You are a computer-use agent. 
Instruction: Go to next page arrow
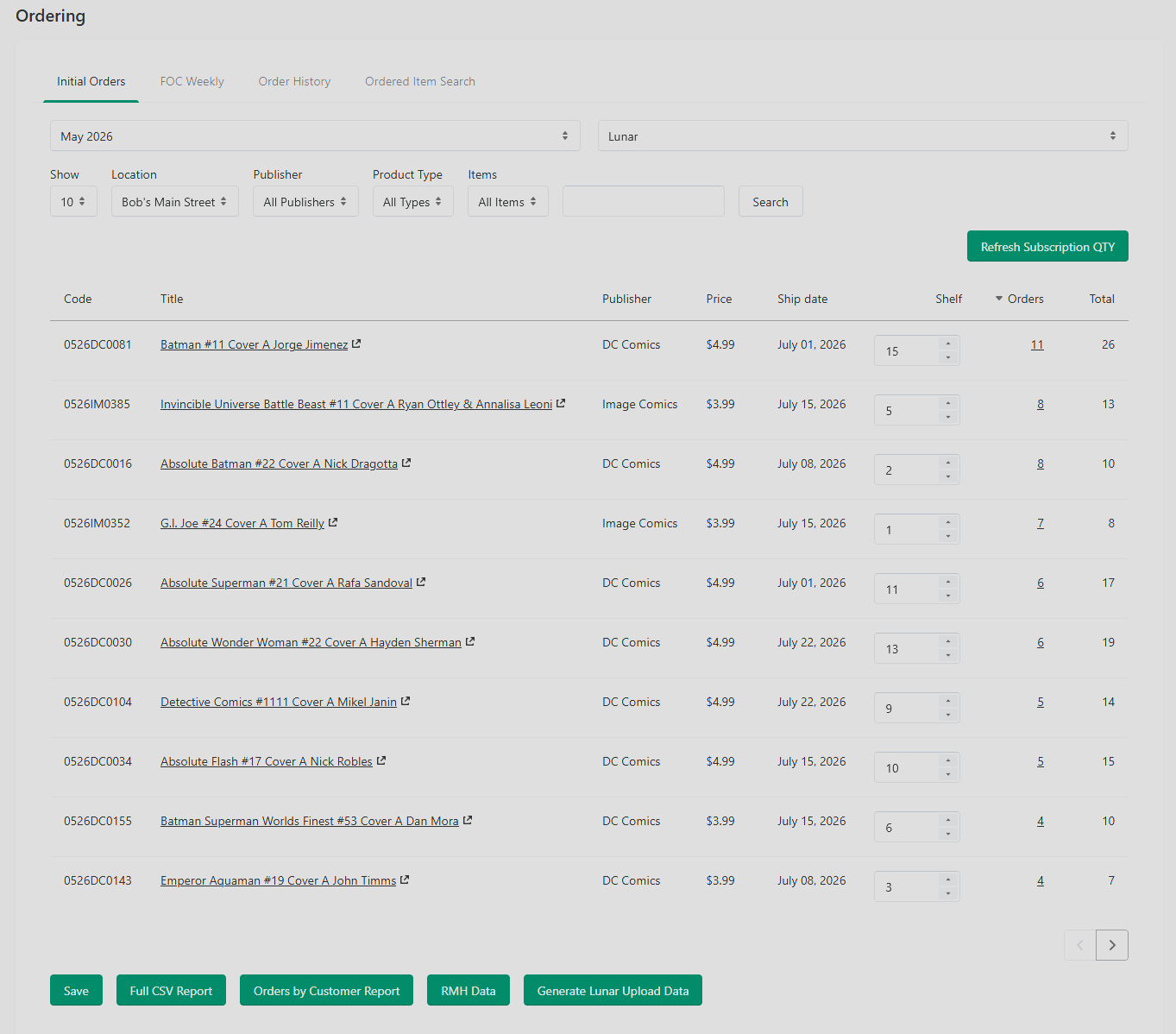(1112, 945)
